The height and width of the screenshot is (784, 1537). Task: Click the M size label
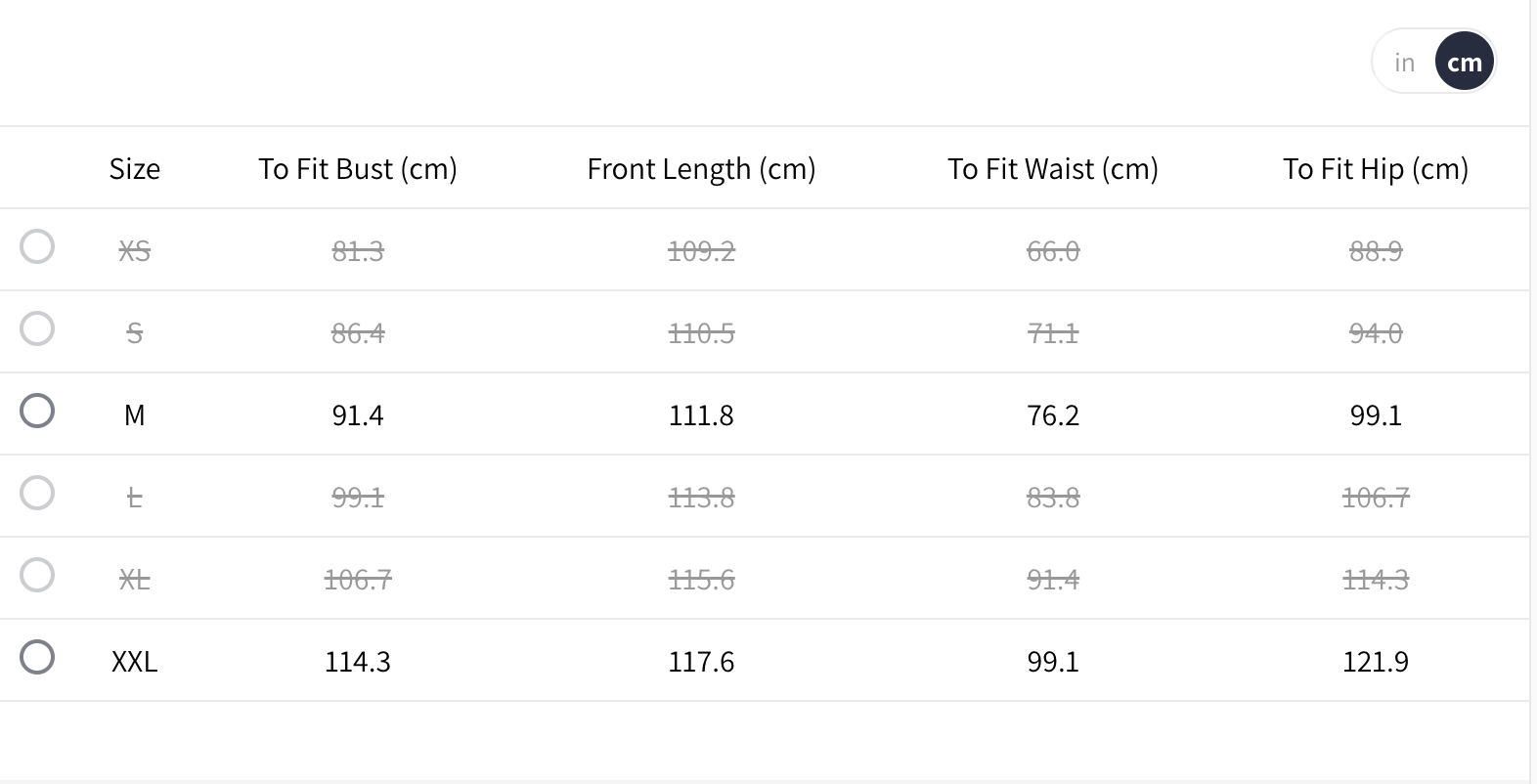tap(135, 415)
